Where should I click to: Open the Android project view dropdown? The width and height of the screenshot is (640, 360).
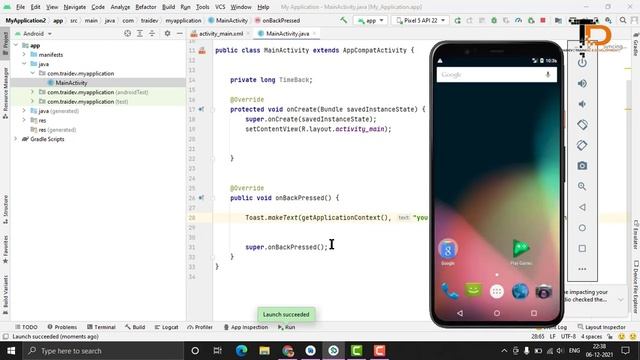pyautogui.click(x=33, y=33)
